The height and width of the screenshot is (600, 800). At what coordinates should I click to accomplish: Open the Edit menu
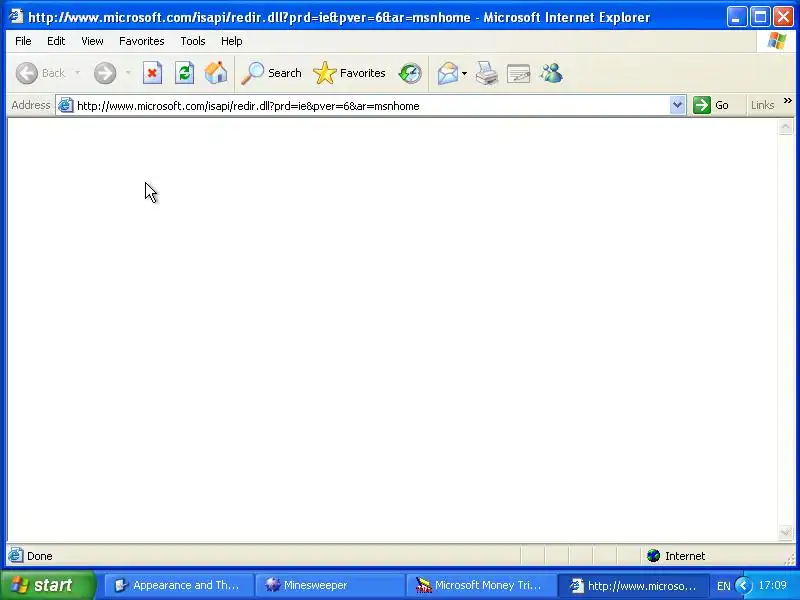pos(56,41)
